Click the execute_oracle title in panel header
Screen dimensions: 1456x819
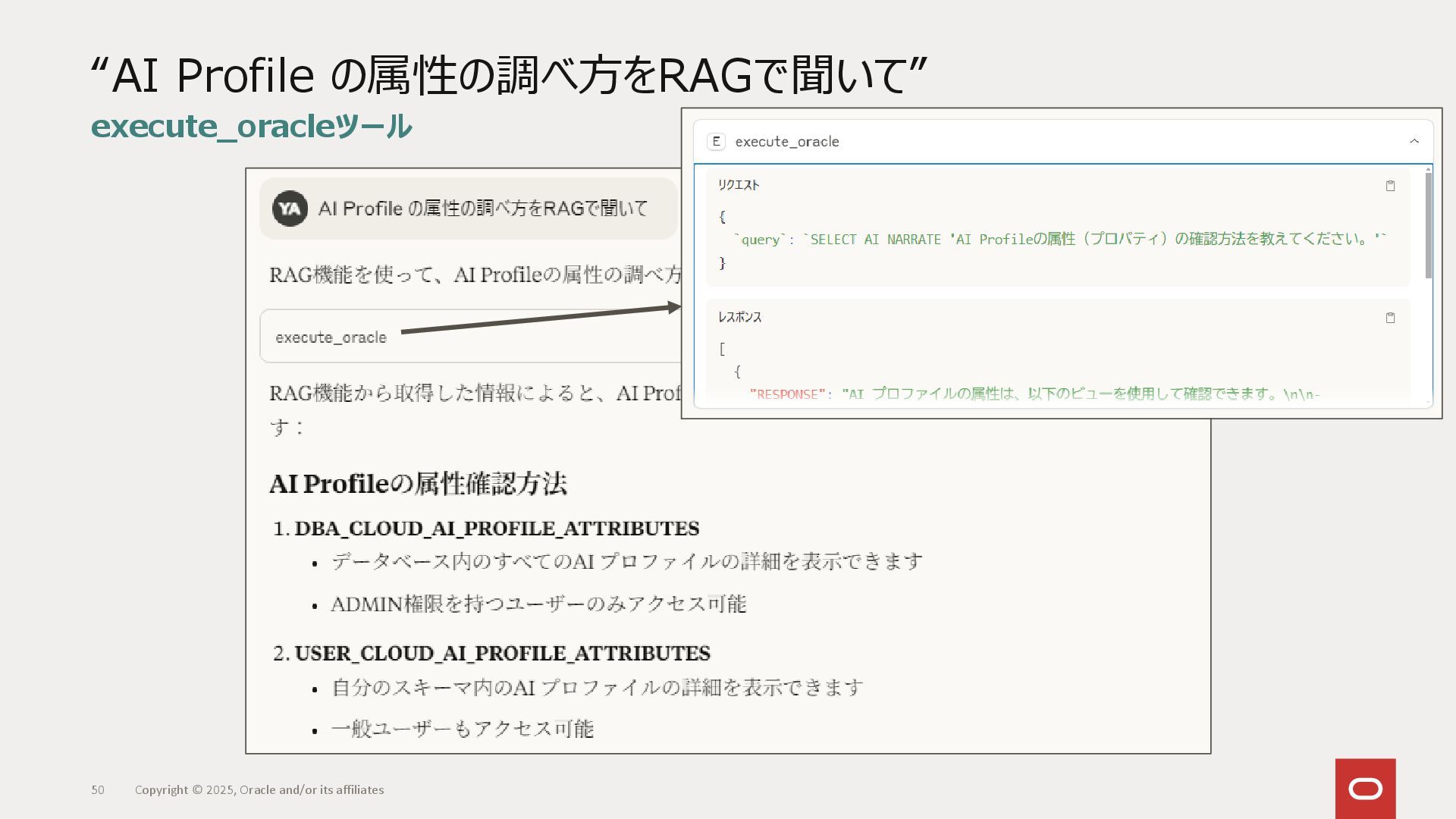pos(786,142)
